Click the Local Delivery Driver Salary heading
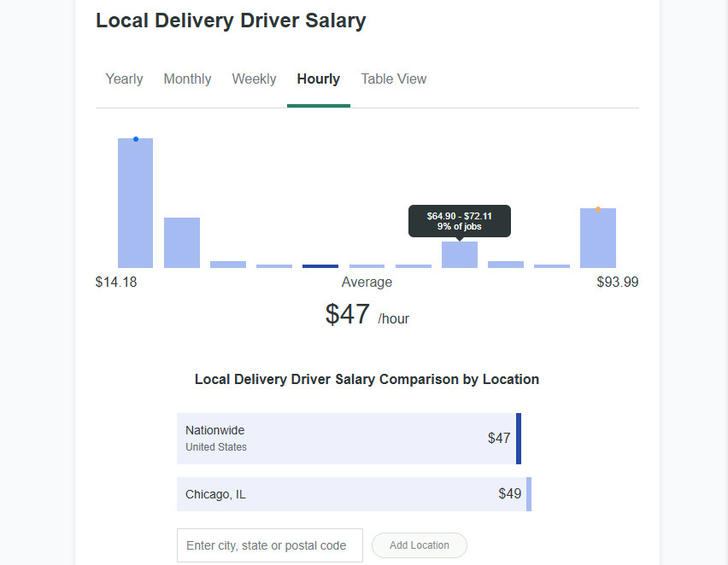 pyautogui.click(x=231, y=21)
